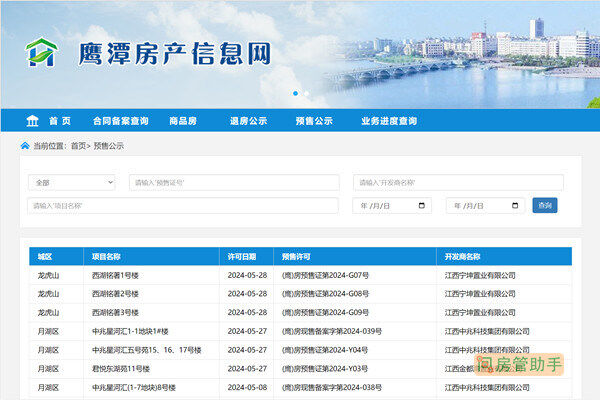This screenshot has width=600, height=400.
Task: Go to 首页 in navigation bar
Action: pyautogui.click(x=60, y=121)
